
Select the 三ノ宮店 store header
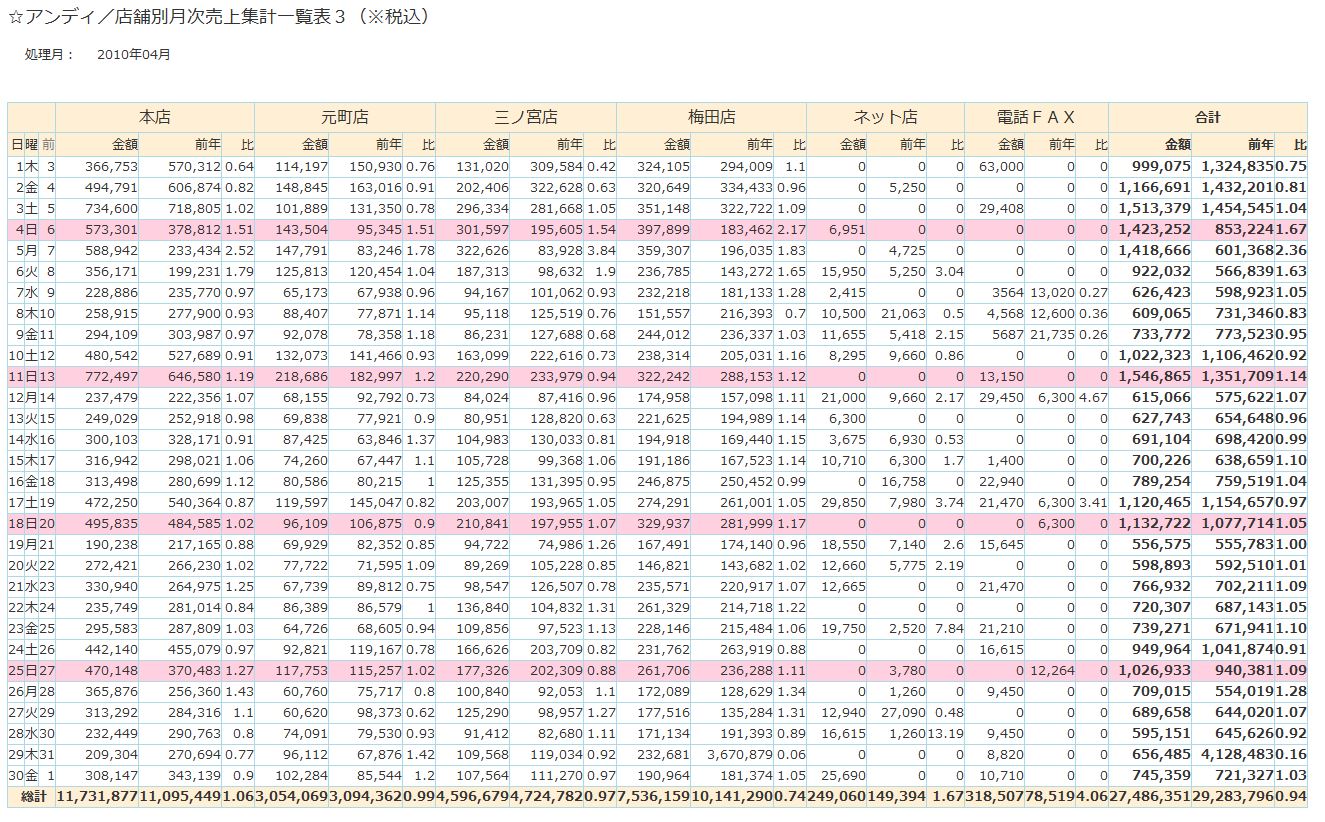(x=526, y=117)
